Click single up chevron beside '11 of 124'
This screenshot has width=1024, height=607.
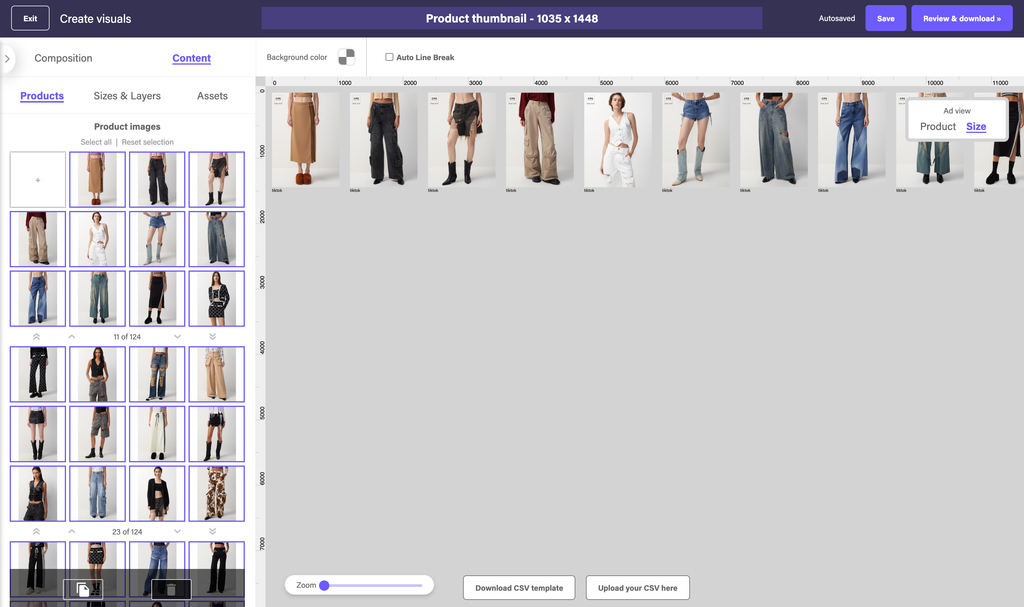(72, 337)
